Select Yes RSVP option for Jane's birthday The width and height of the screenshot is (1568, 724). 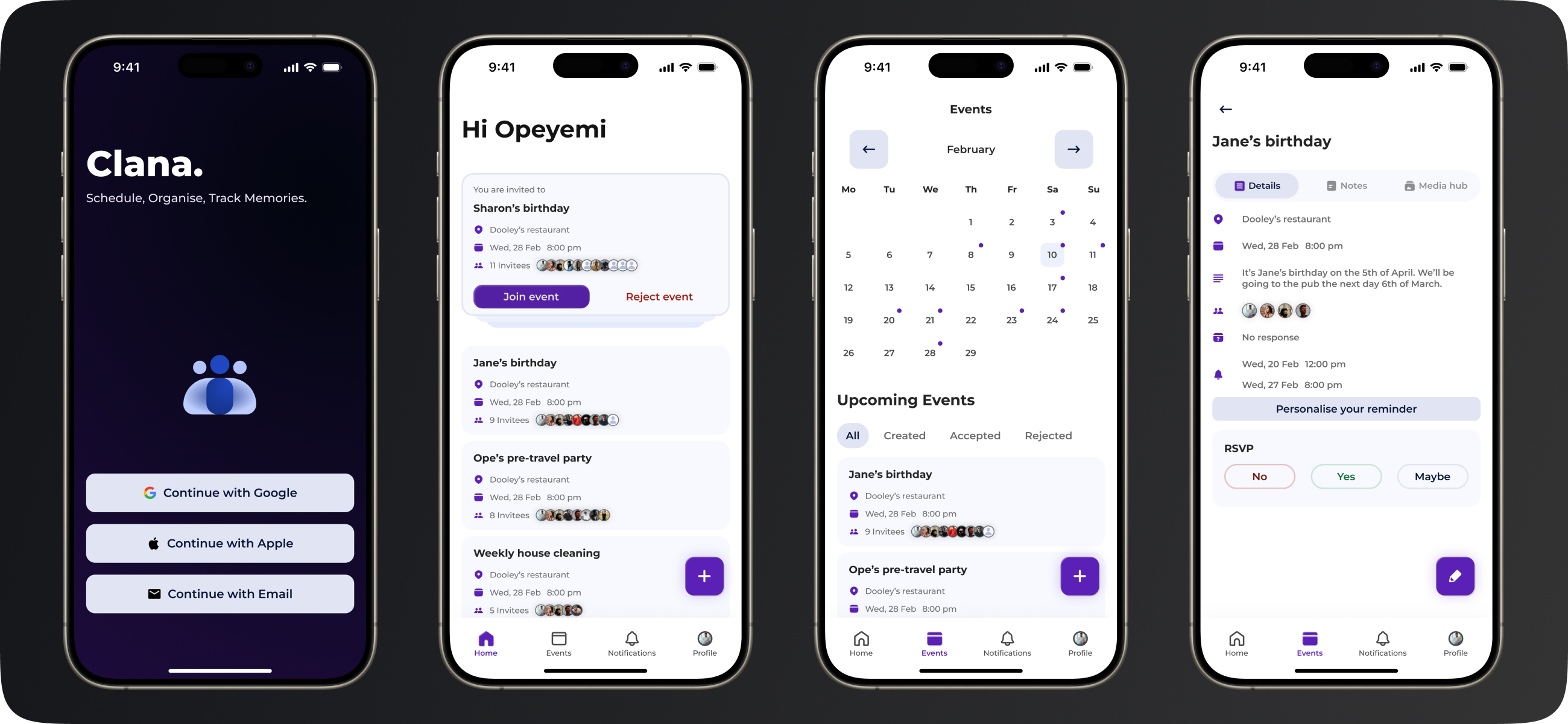click(1346, 476)
